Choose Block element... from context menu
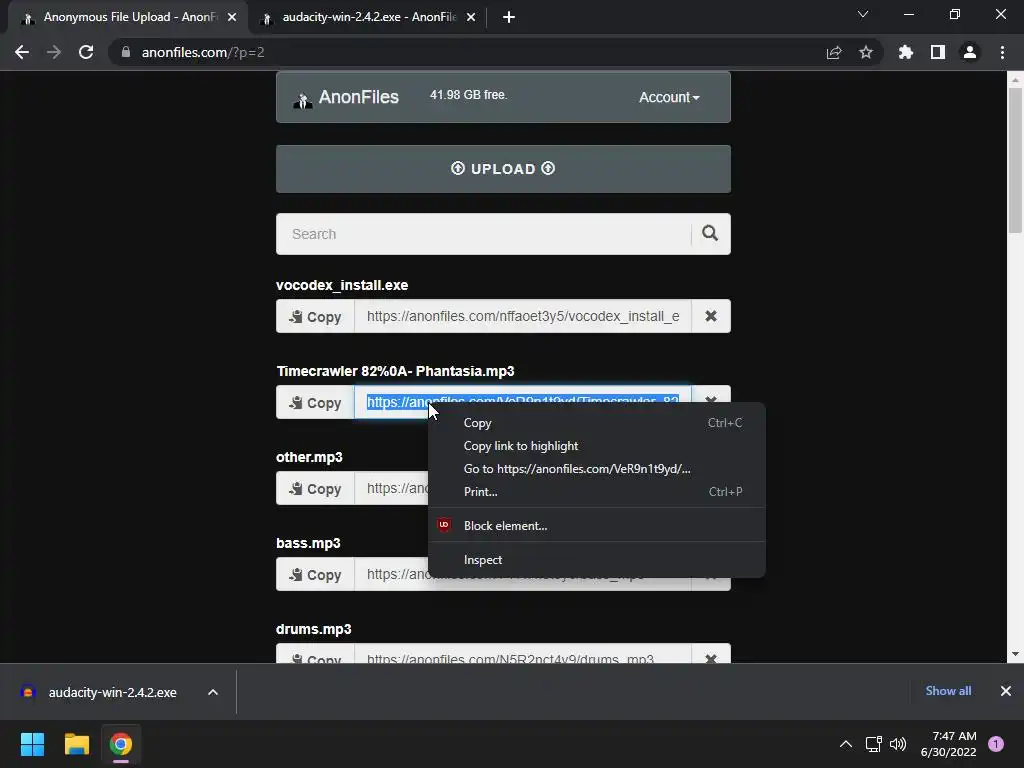Screen dimensions: 1024x768 (597, 526)
